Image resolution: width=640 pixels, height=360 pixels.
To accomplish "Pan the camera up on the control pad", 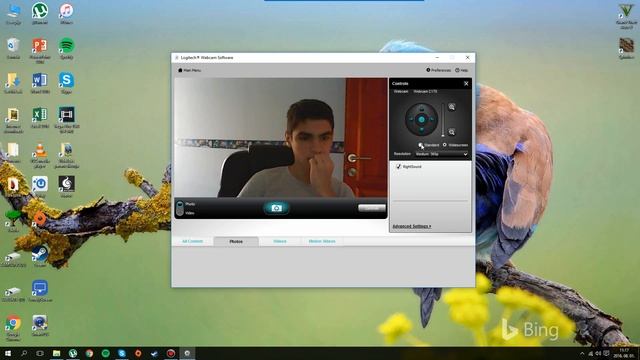I will [421, 109].
